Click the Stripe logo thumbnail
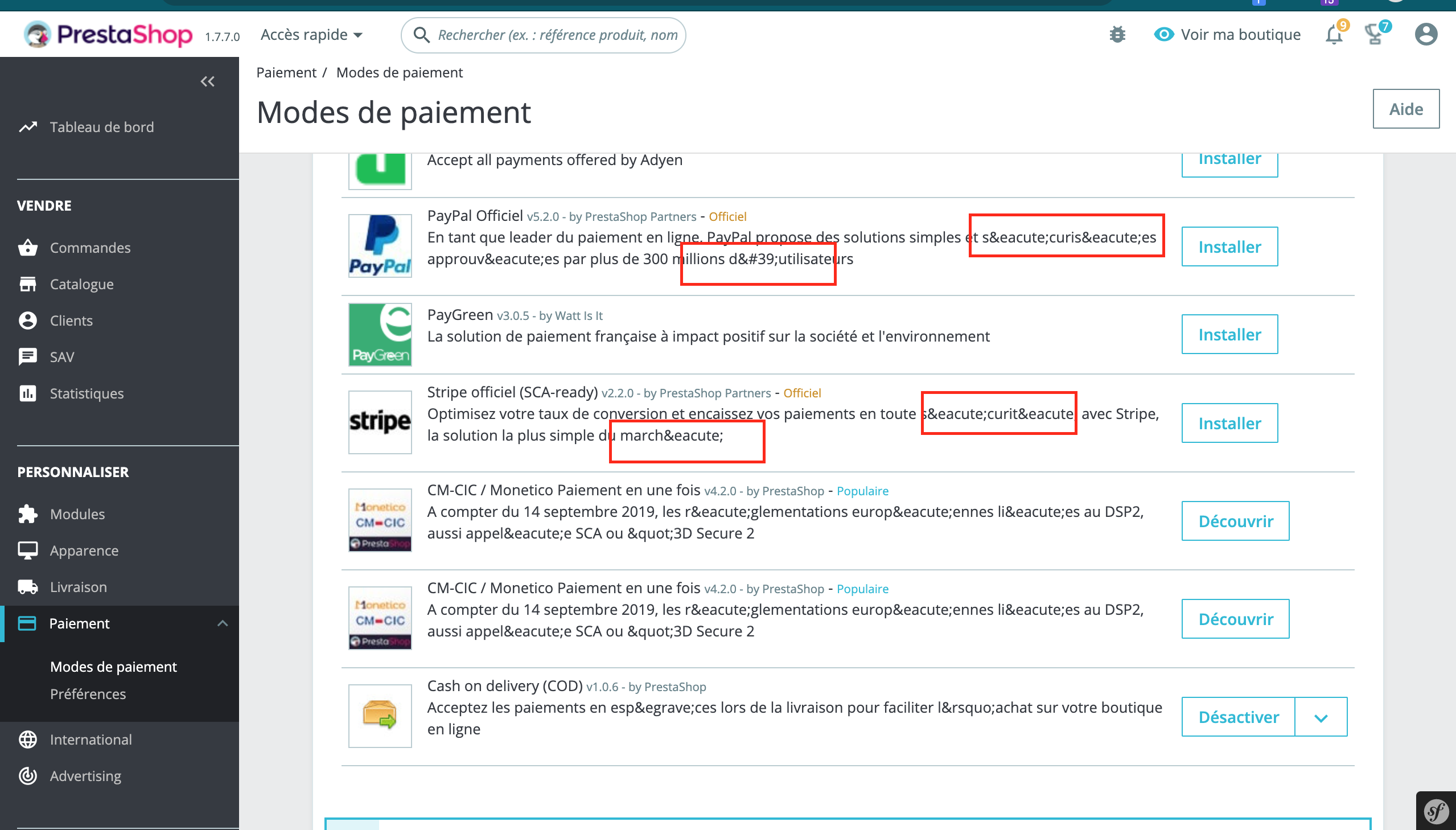This screenshot has height=830, width=1456. click(380, 422)
